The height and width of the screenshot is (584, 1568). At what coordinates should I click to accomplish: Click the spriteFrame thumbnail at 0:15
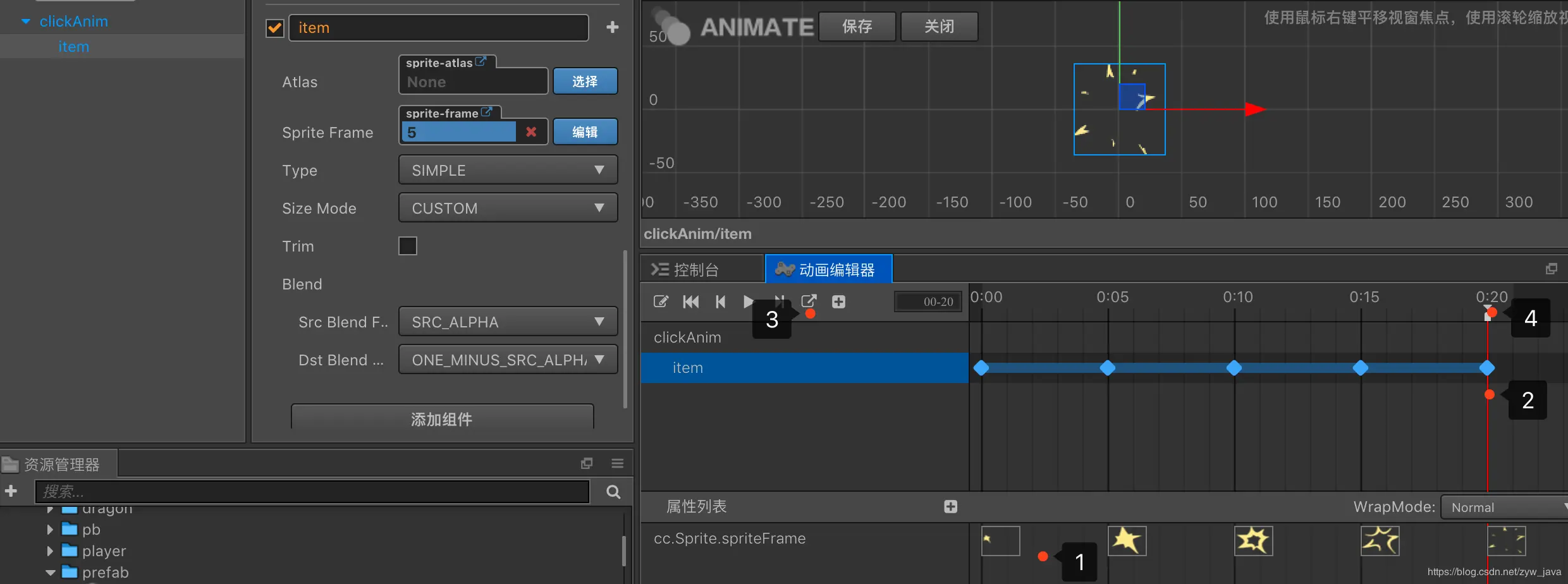click(x=1380, y=541)
